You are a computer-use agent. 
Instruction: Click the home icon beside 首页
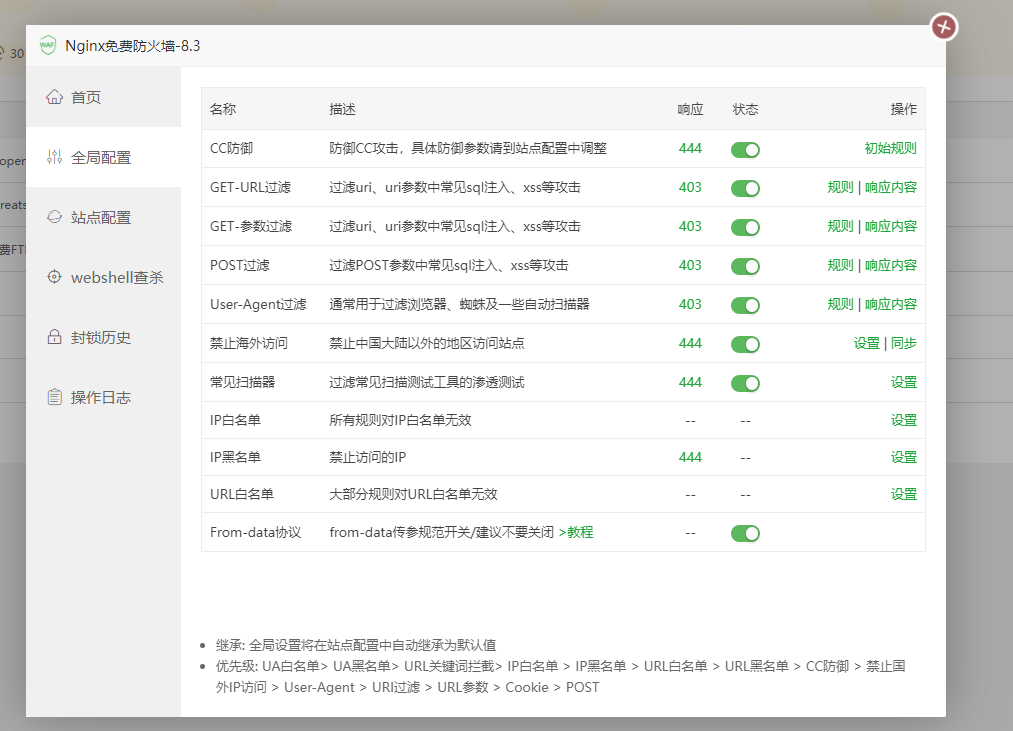point(54,97)
